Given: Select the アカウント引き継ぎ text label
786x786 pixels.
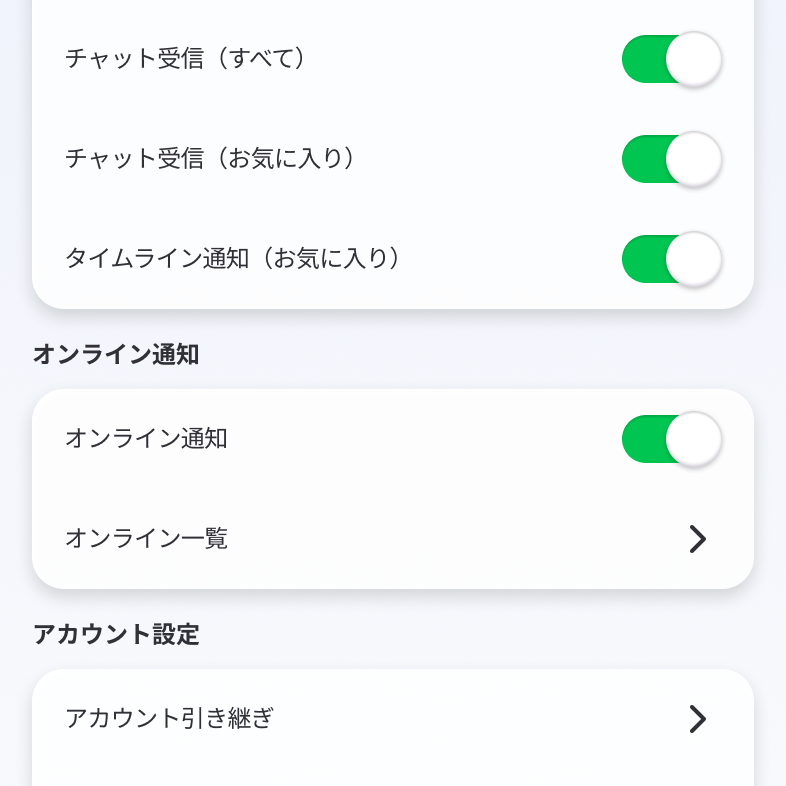Looking at the screenshot, I should point(169,719).
